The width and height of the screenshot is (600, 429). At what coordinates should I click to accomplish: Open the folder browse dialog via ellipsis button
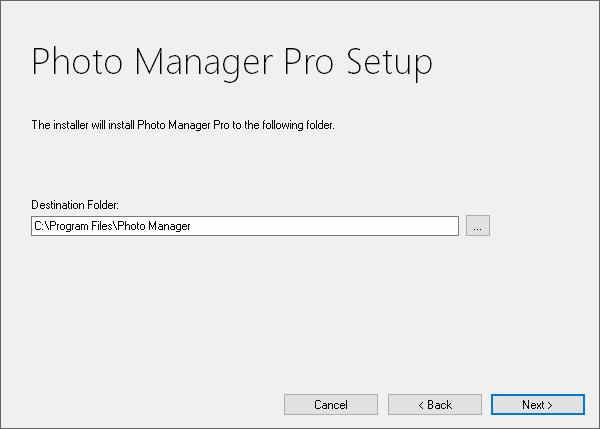(478, 226)
